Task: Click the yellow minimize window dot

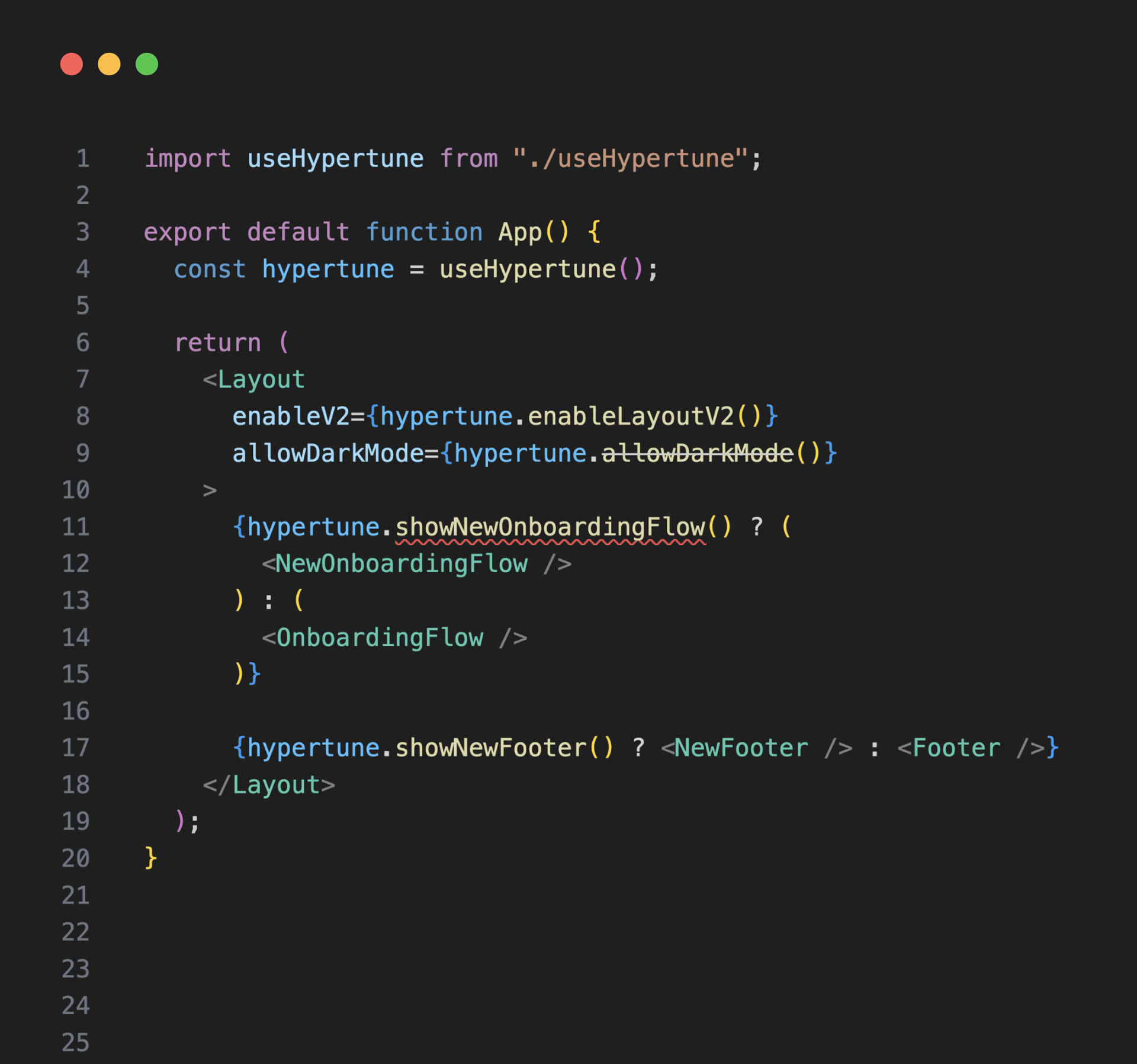Action: pyautogui.click(x=109, y=64)
